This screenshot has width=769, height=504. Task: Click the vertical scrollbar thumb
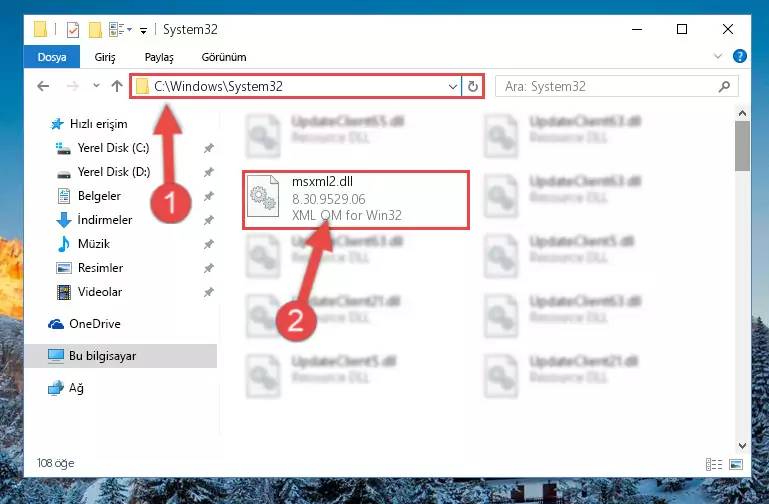(743, 146)
